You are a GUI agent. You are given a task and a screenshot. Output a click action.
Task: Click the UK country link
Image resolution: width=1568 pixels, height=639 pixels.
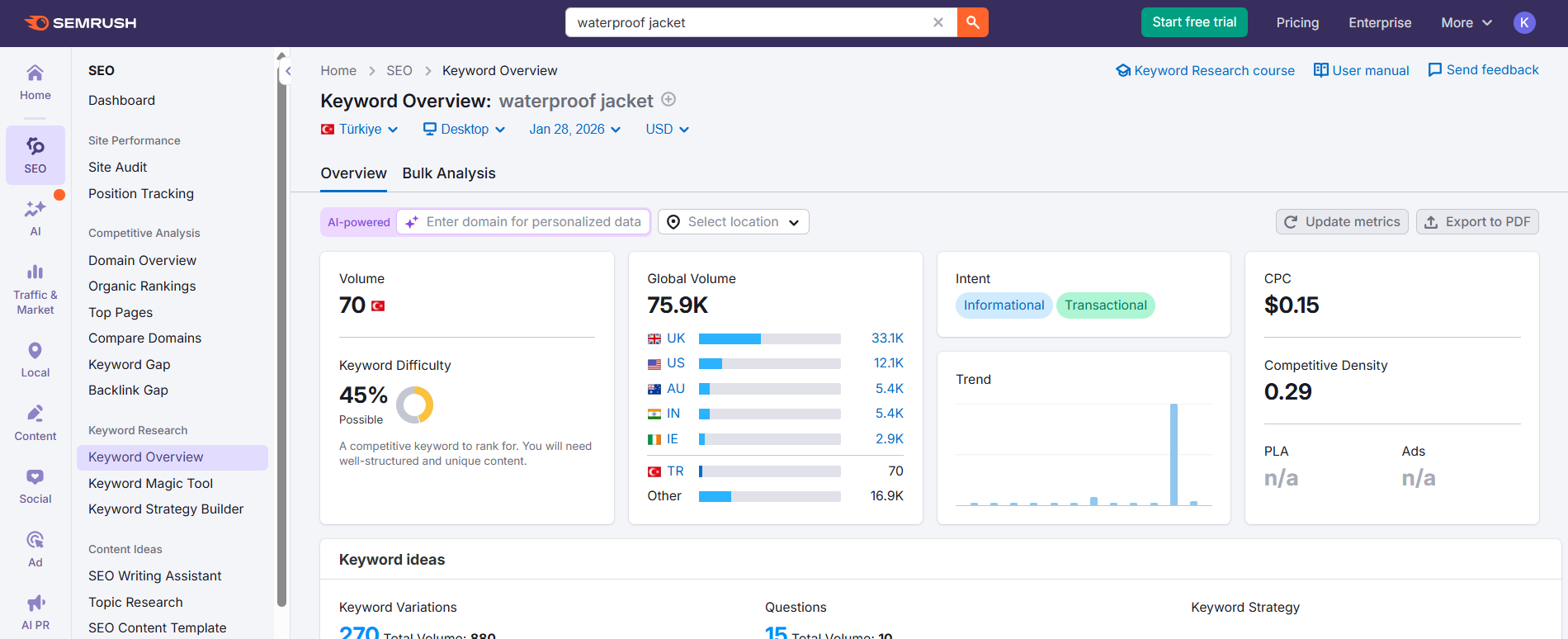click(676, 338)
